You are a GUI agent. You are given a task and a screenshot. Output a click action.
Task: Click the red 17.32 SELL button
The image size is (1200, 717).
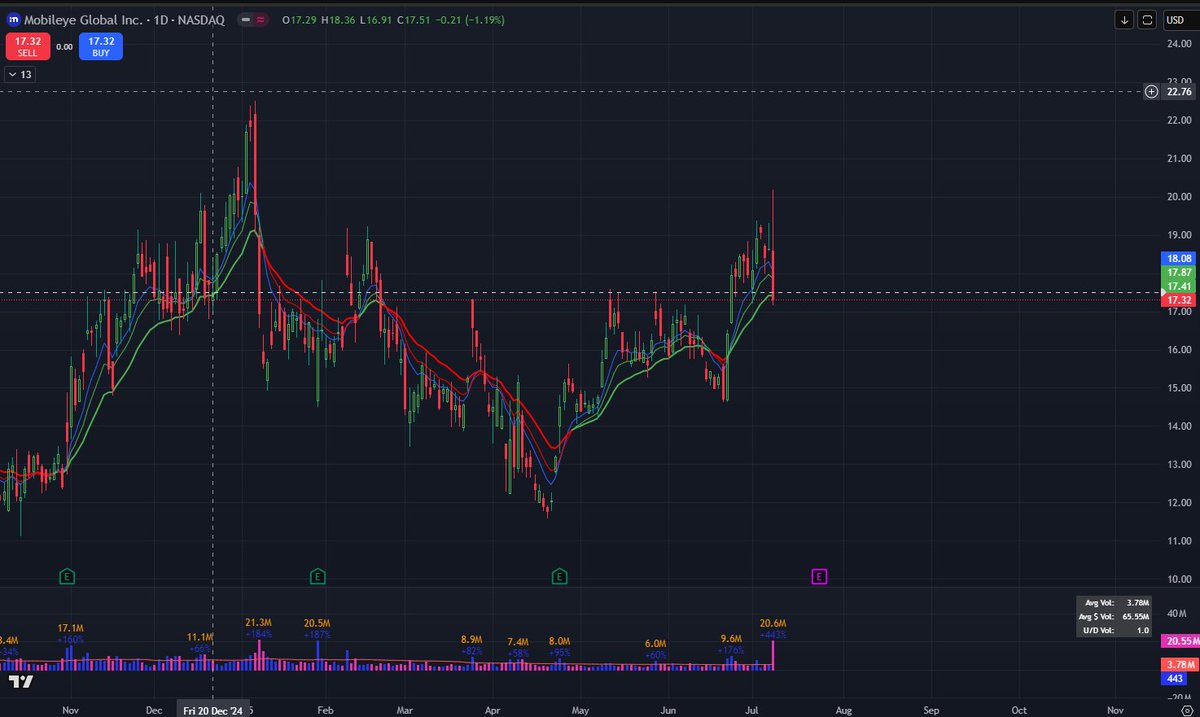point(26,46)
